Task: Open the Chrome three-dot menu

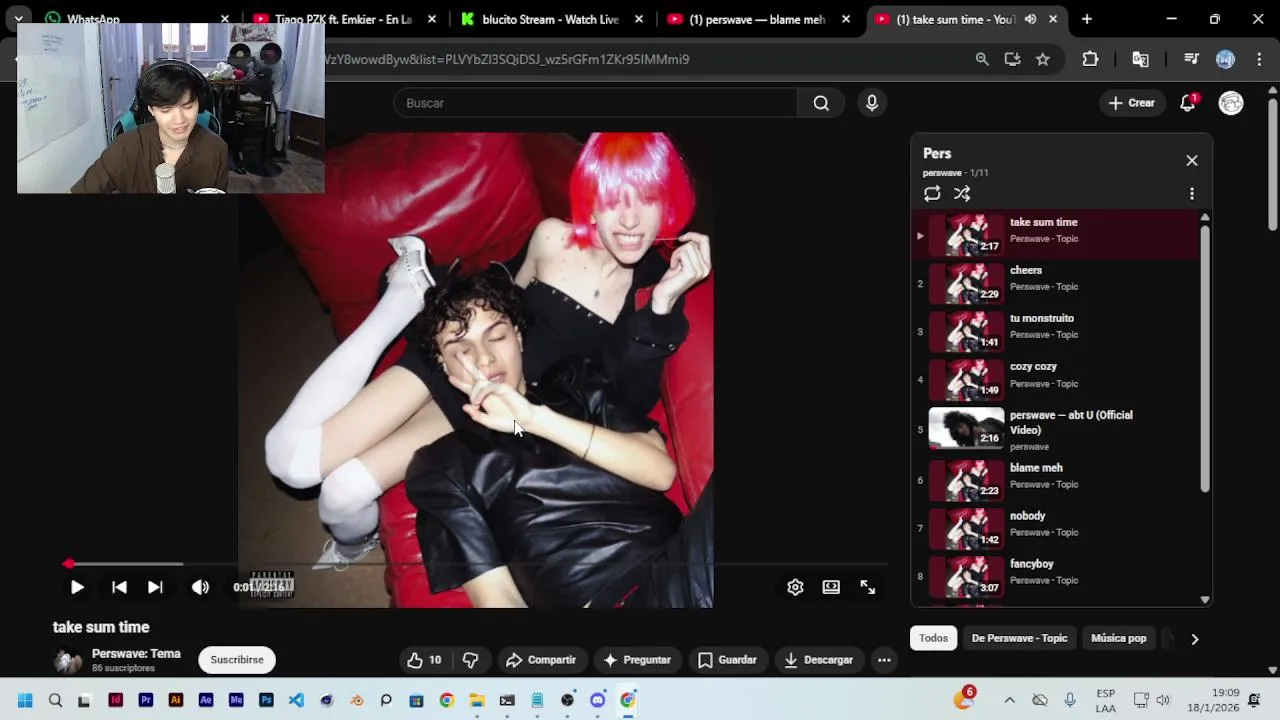Action: point(1257,59)
